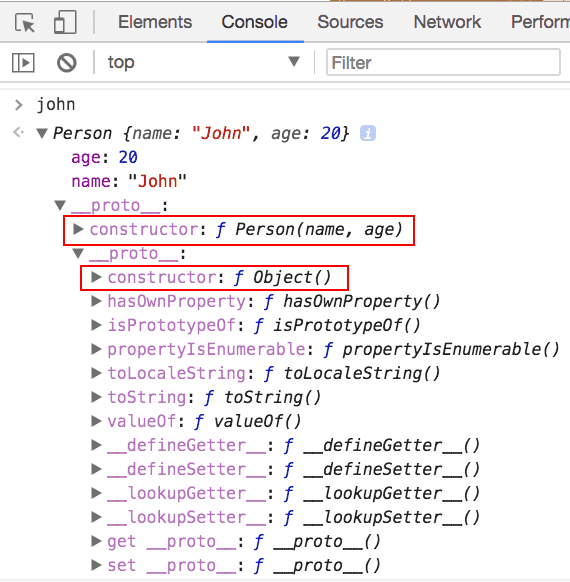Show the console sidebar panel icon
Image resolution: width=570 pixels, height=582 pixels.
(23, 63)
